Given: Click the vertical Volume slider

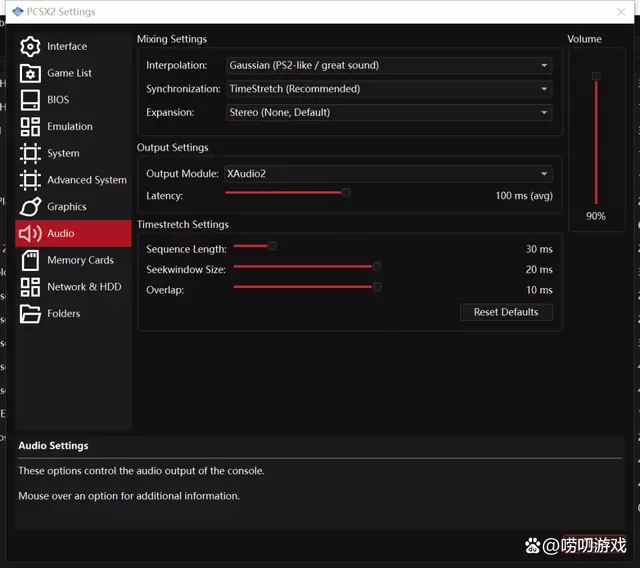Looking at the screenshot, I should tap(596, 138).
